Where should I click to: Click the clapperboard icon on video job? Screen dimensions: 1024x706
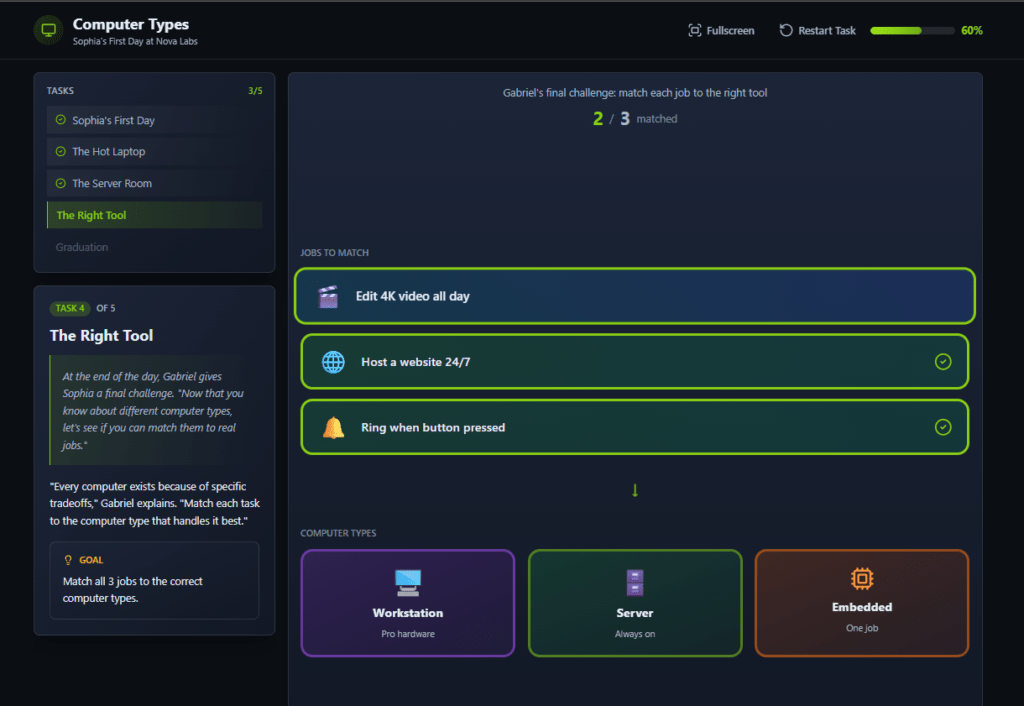(x=328, y=297)
